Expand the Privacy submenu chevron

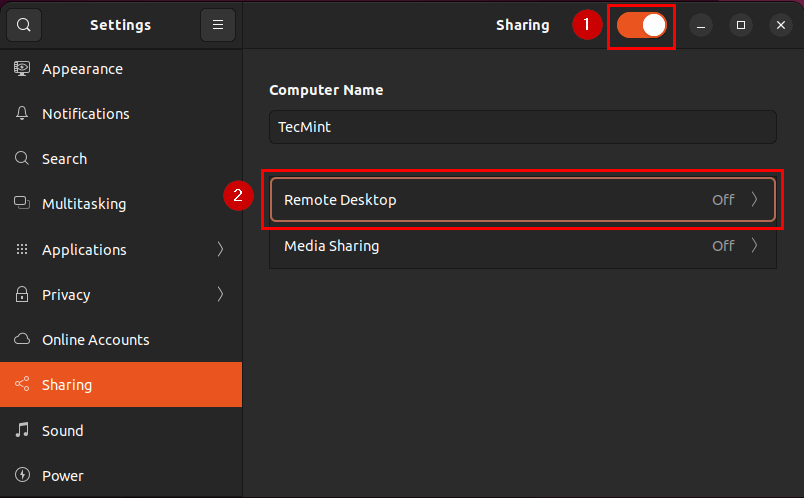click(x=220, y=295)
